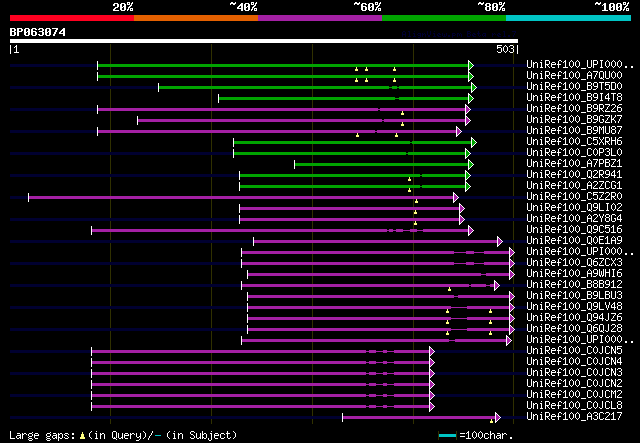Click the purple ~60% identity color segment

click(x=320, y=18)
